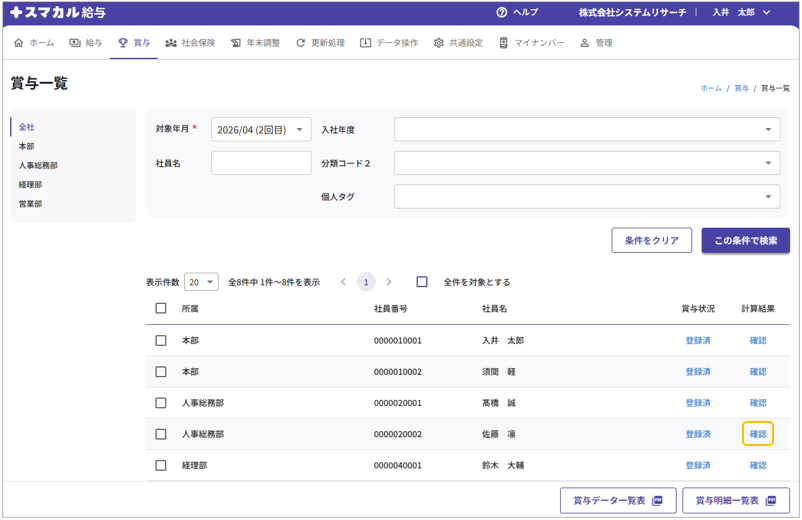Open the 年末調整 icon menu
The width and height of the screenshot is (802, 520).
click(236, 43)
